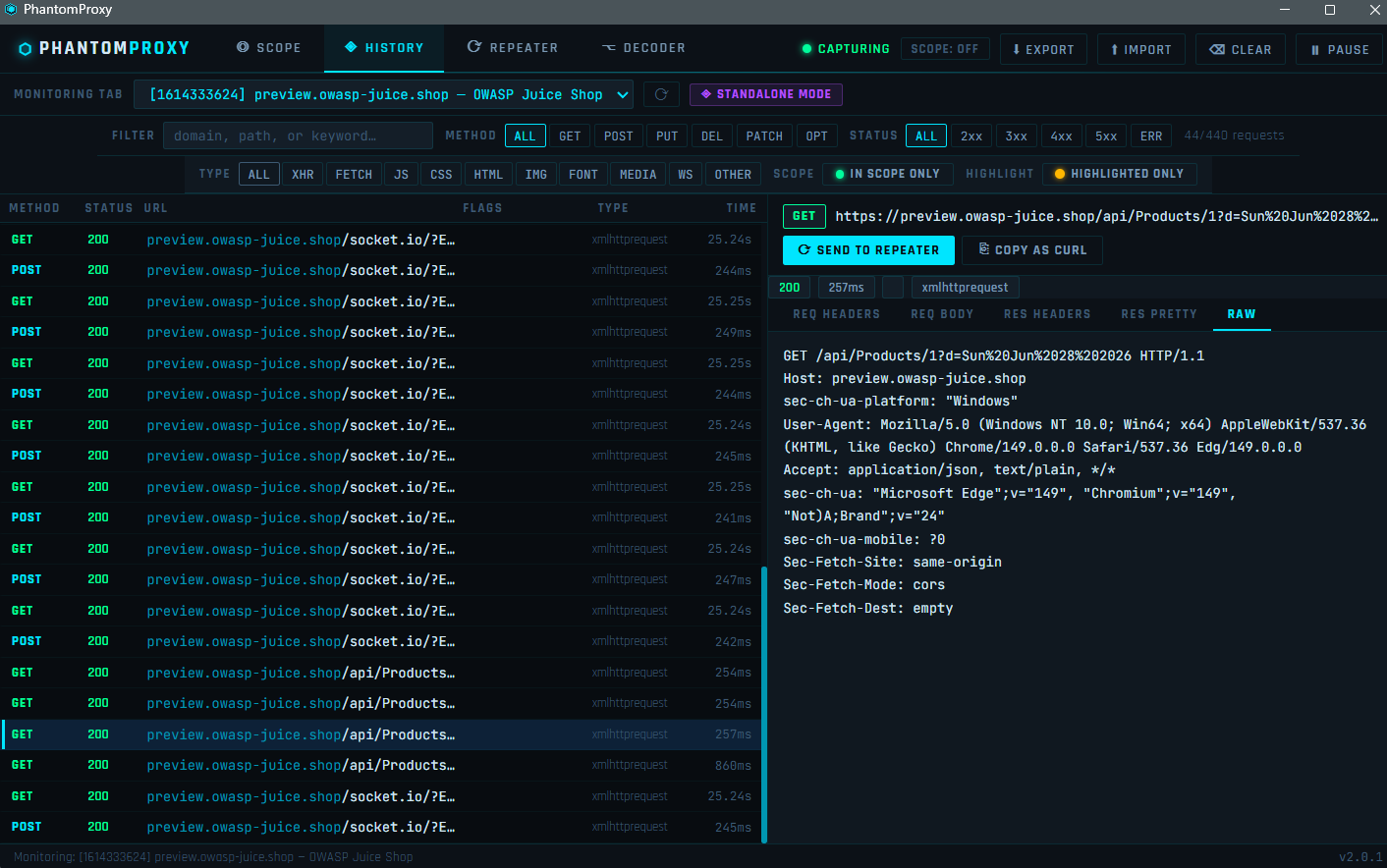Filter by 4xx status codes
1387x868 pixels.
pos(1062,136)
